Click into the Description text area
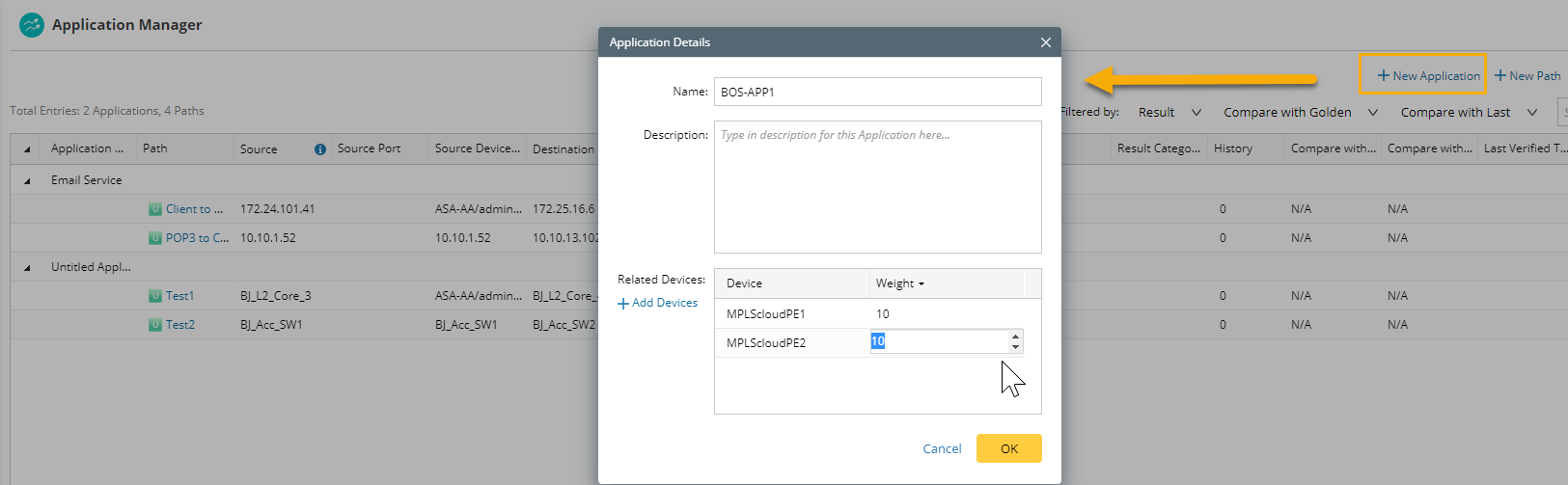Screen dimensions: 1568x485 tap(877, 186)
